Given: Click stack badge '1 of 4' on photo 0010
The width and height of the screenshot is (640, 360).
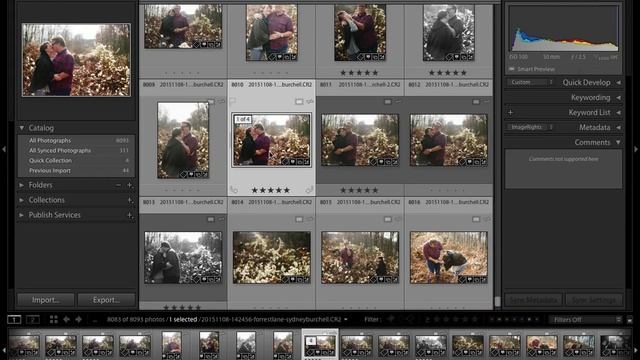Looking at the screenshot, I should (243, 119).
